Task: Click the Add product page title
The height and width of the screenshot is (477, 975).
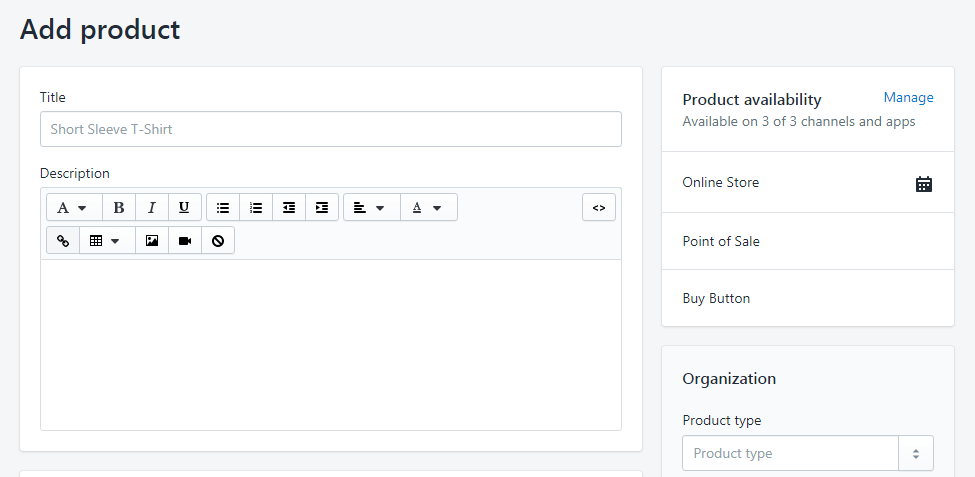Action: pyautogui.click(x=100, y=29)
